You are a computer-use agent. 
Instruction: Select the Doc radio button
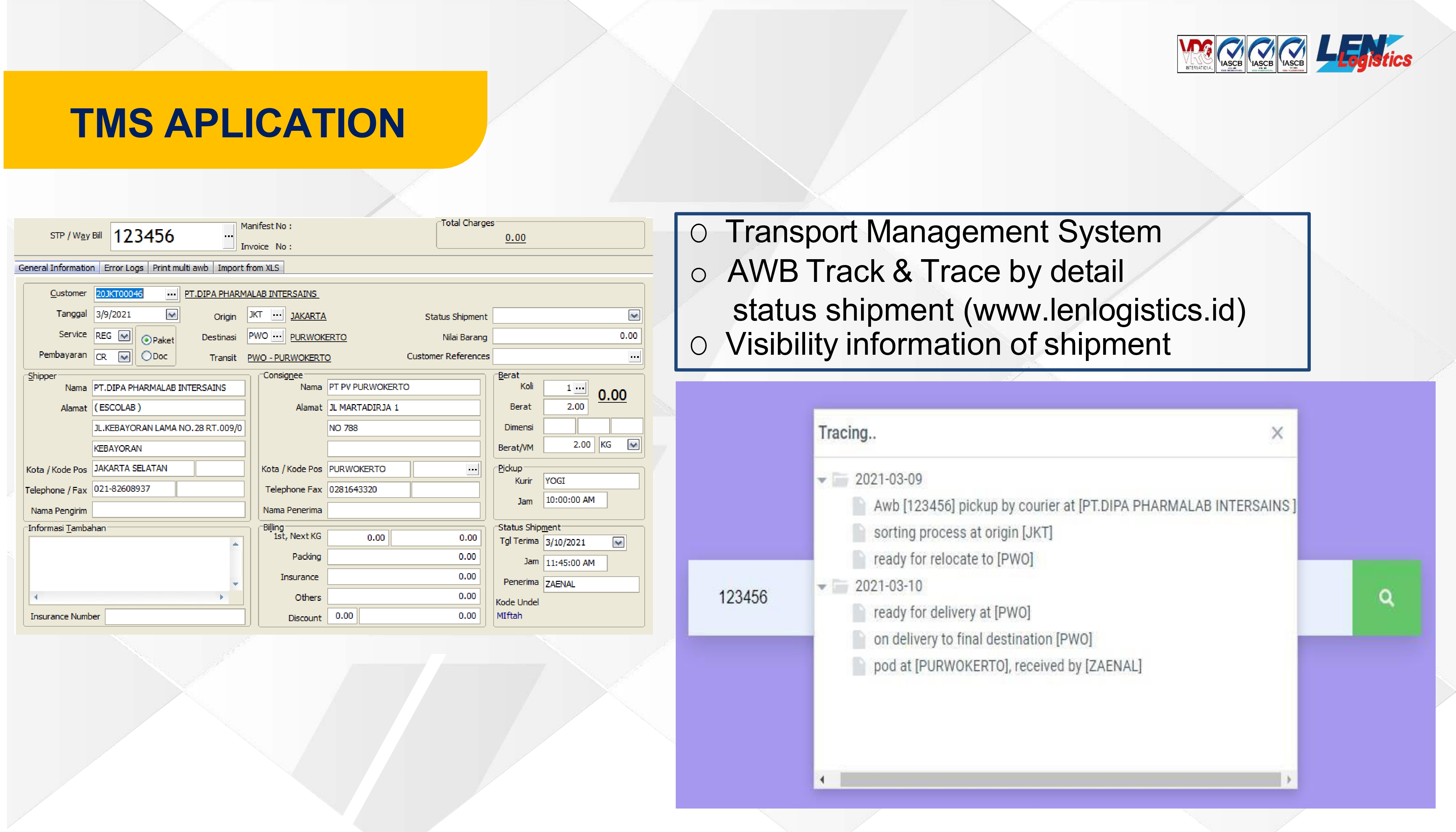(x=147, y=356)
